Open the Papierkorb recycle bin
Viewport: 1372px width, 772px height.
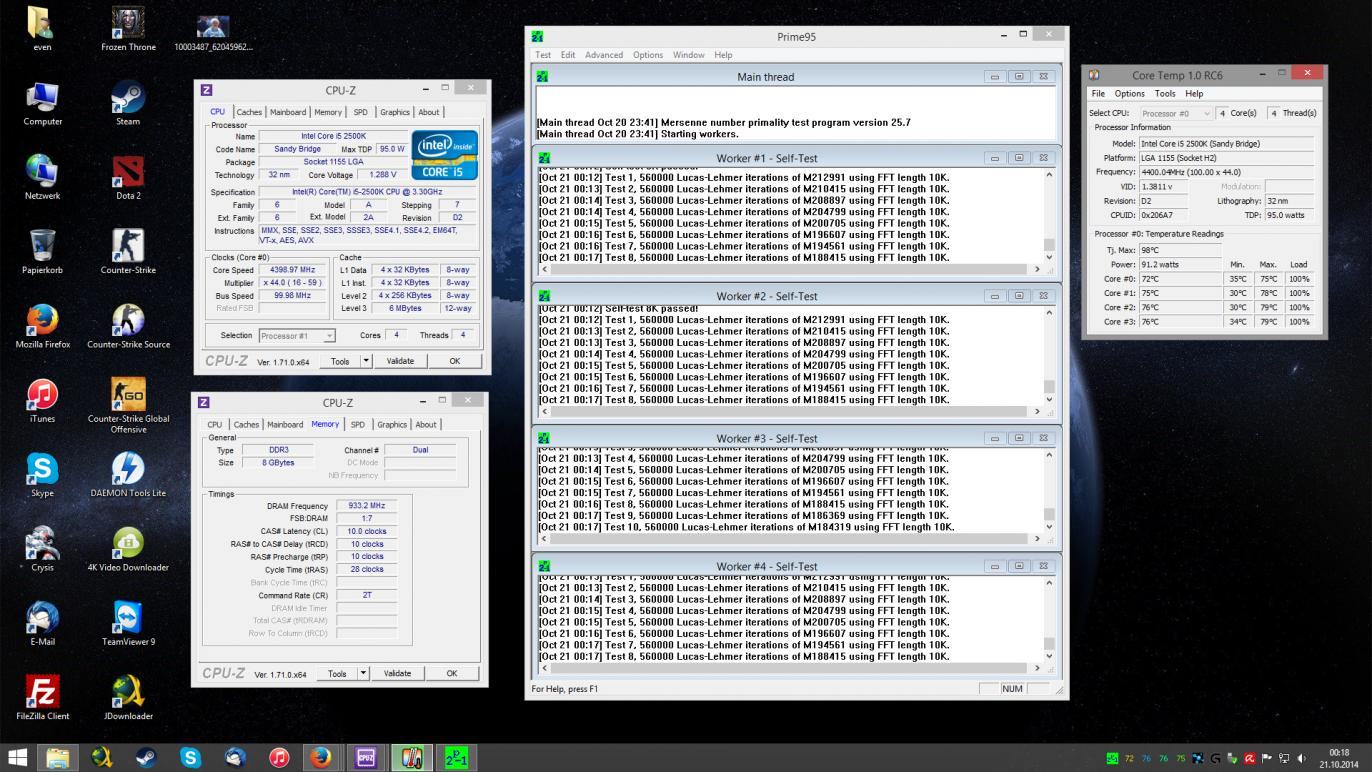42,251
